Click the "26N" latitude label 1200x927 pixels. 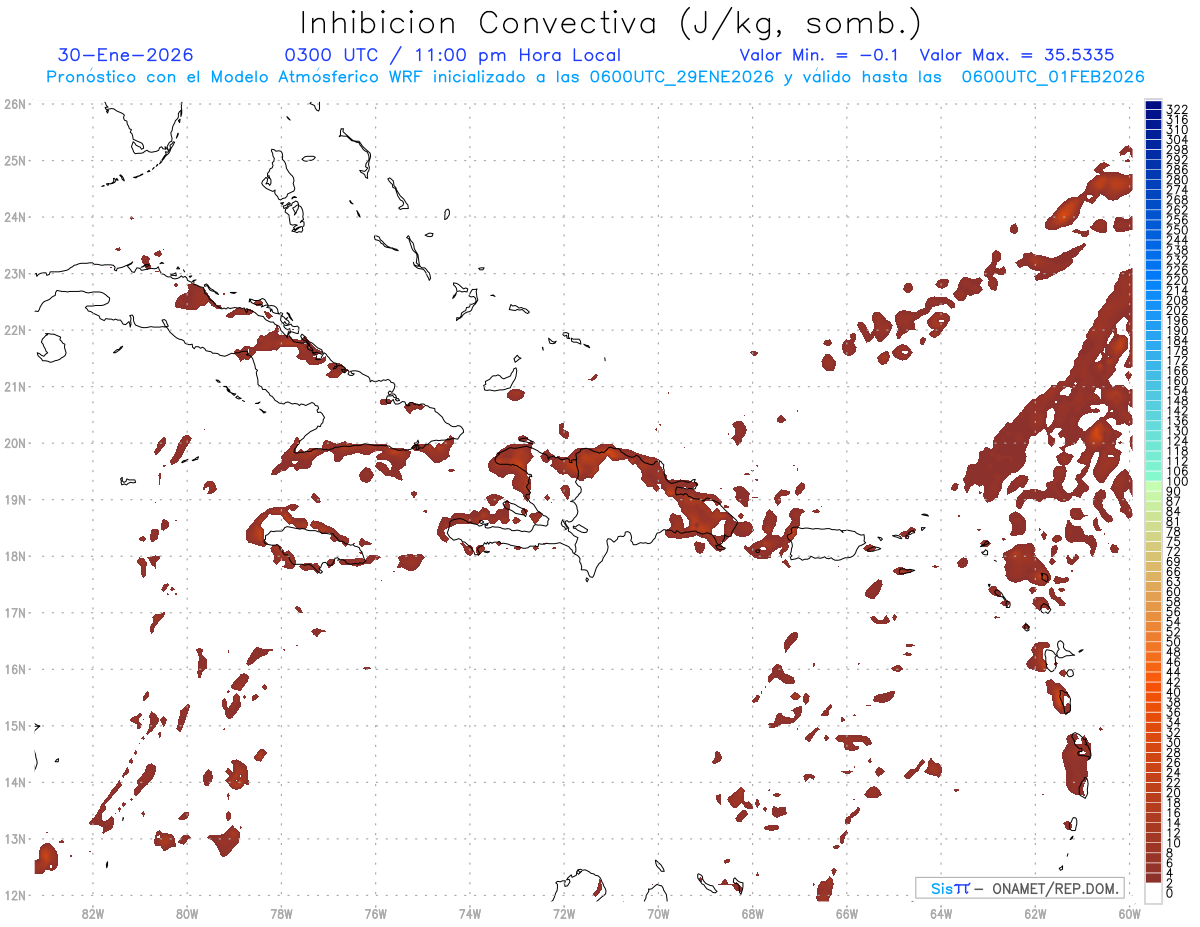click(x=14, y=104)
